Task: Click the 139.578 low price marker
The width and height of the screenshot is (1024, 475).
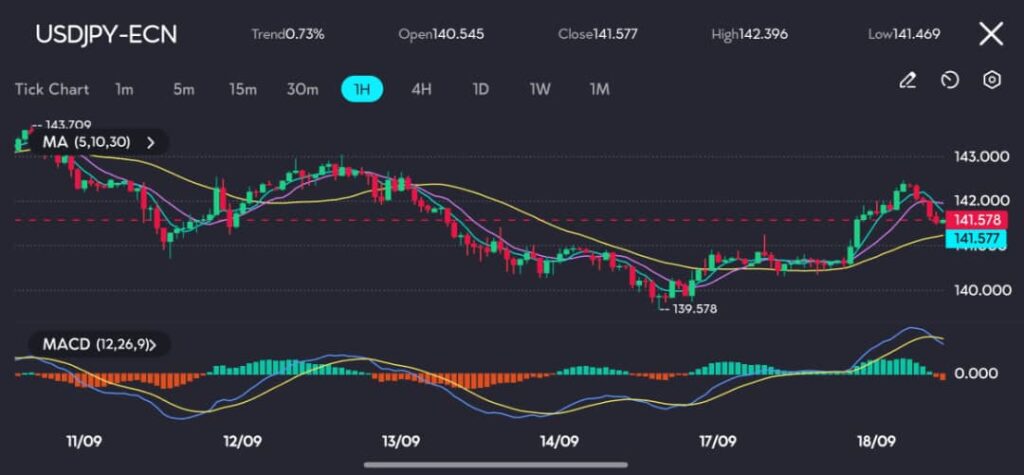Action: point(692,309)
